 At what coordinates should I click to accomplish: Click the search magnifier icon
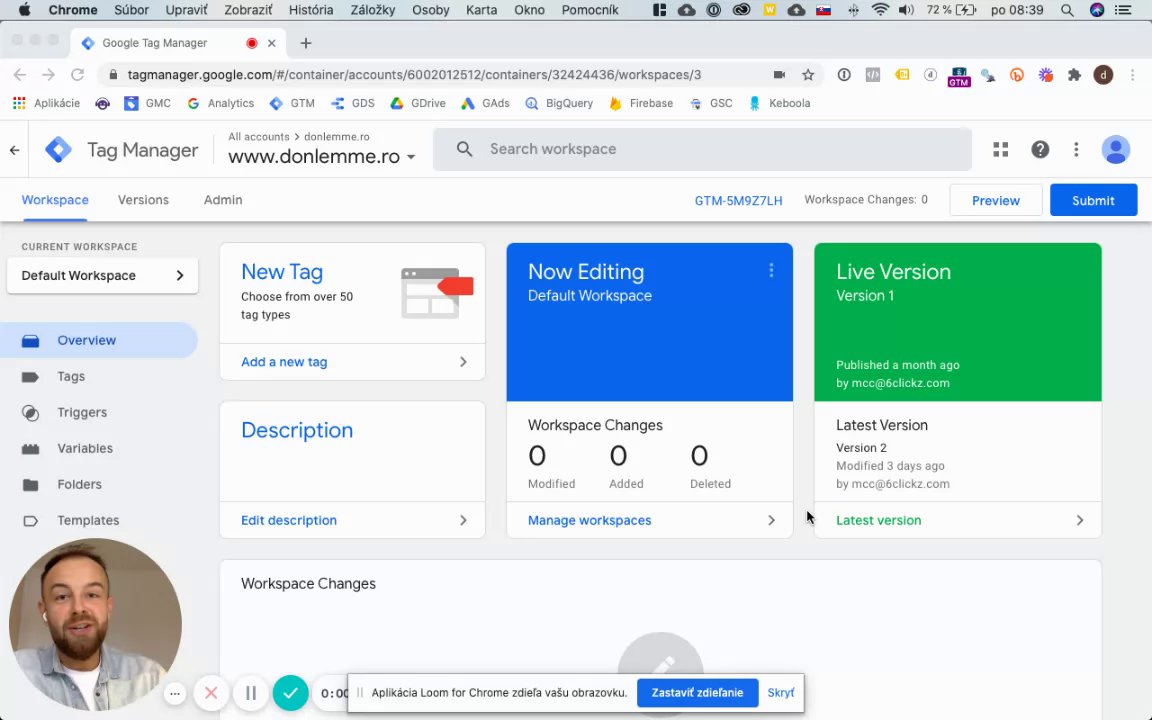tap(464, 149)
